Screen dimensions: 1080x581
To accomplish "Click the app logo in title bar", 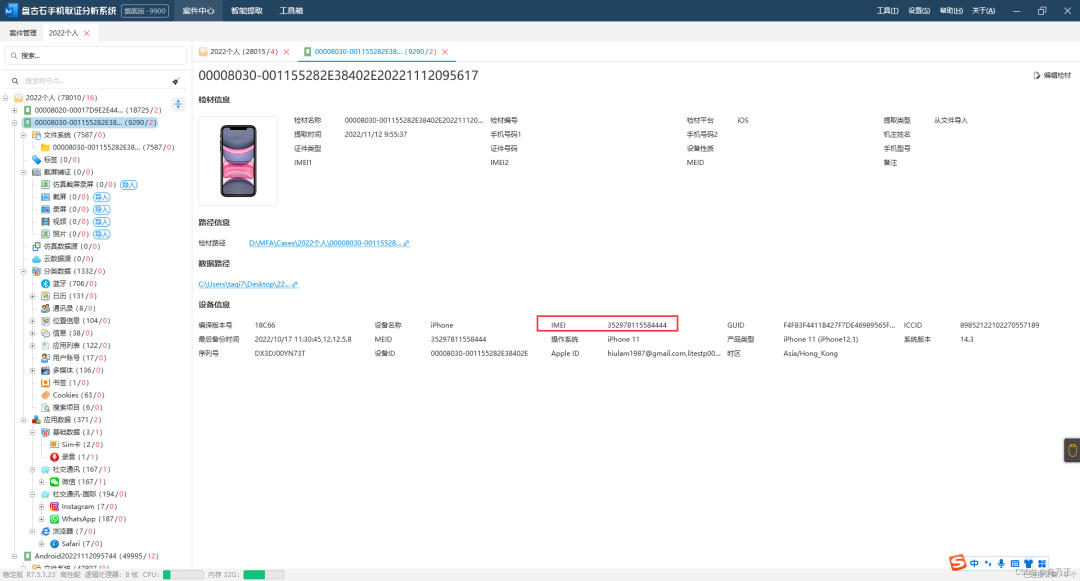I will pyautogui.click(x=10, y=10).
